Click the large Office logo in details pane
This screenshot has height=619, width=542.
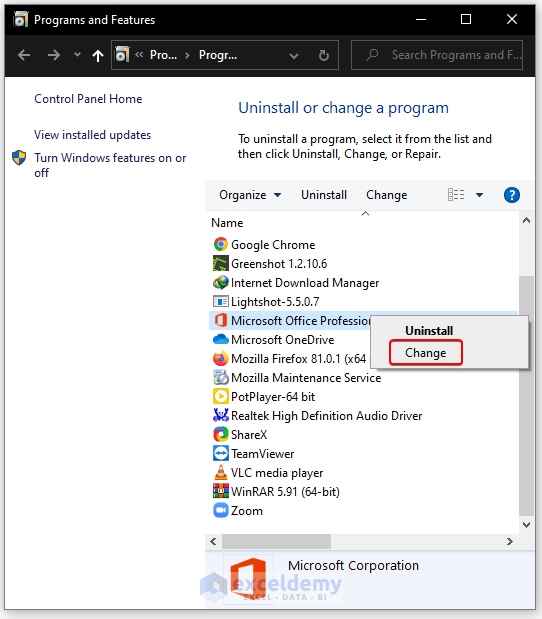[248, 579]
